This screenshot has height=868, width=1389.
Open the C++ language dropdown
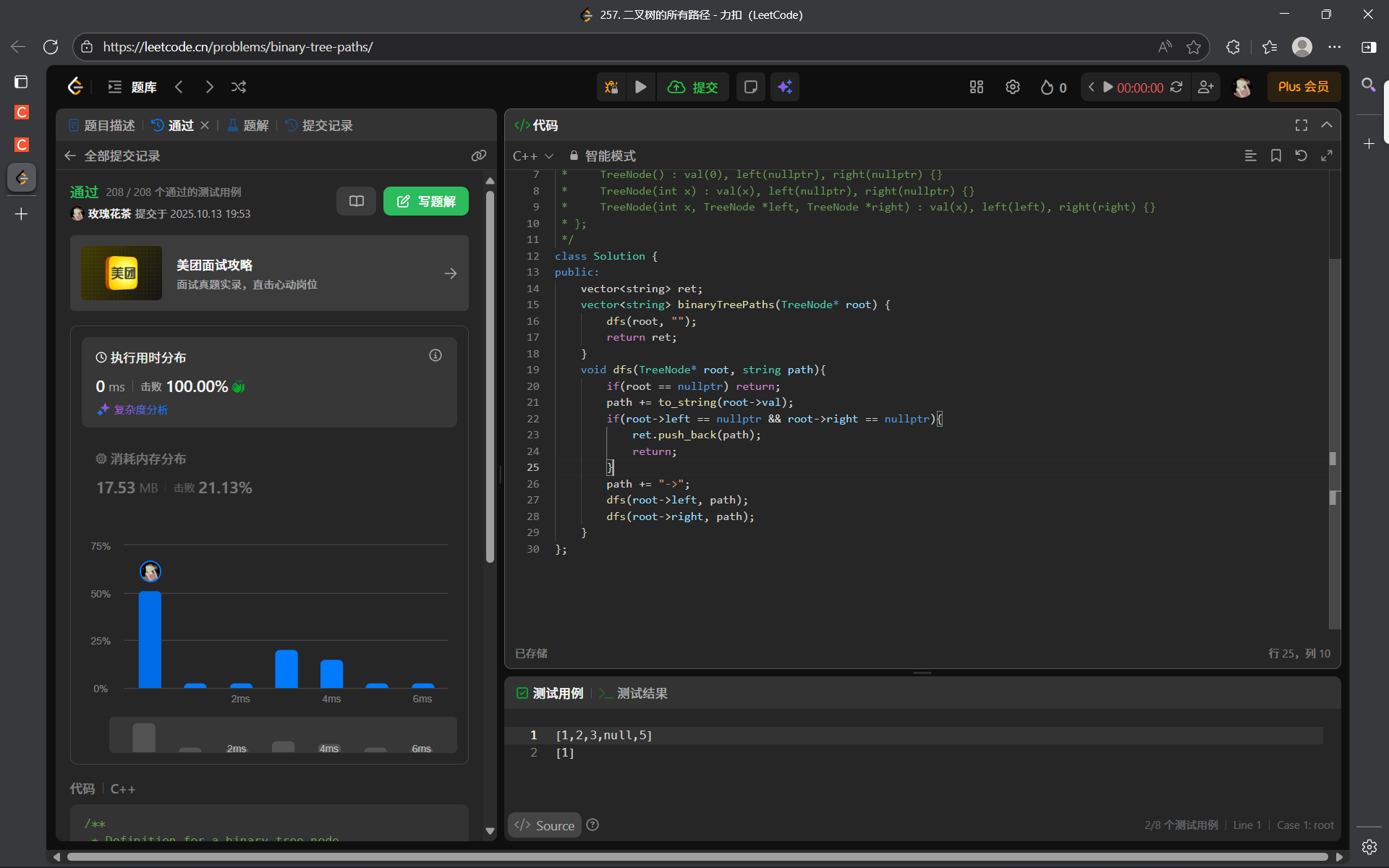[x=533, y=156]
